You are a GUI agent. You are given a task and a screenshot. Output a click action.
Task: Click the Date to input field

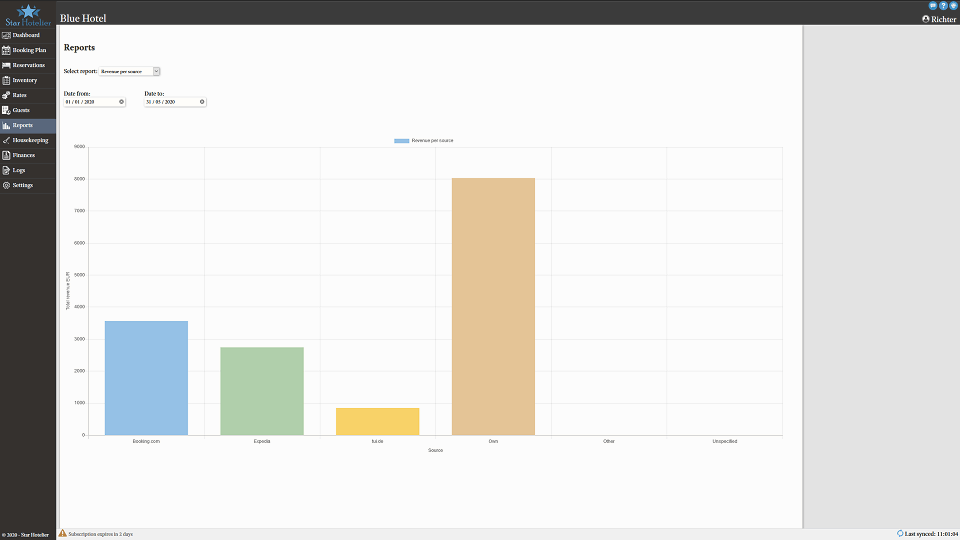[168, 102]
